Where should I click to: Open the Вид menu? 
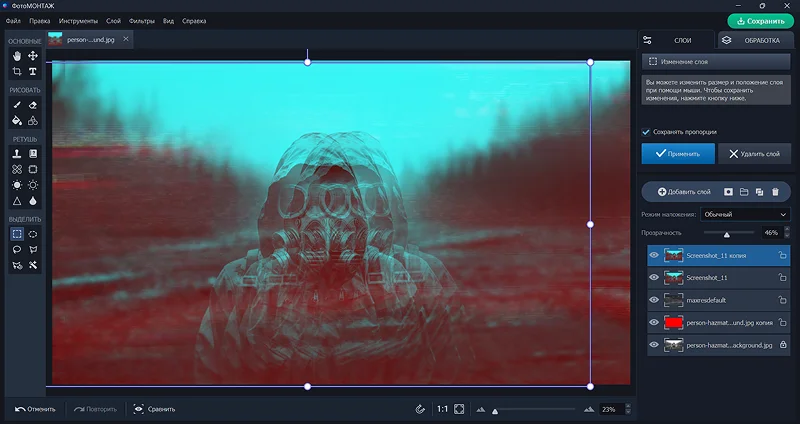point(168,21)
